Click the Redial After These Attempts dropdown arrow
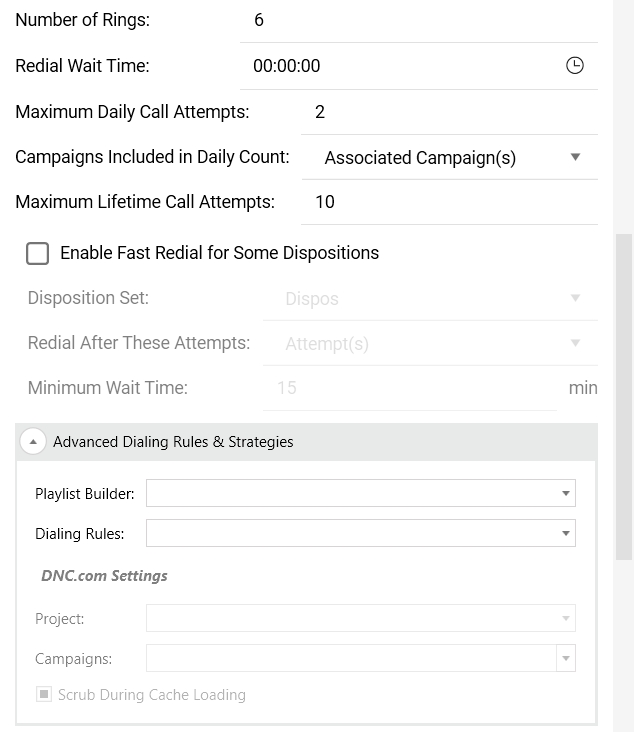 [575, 343]
